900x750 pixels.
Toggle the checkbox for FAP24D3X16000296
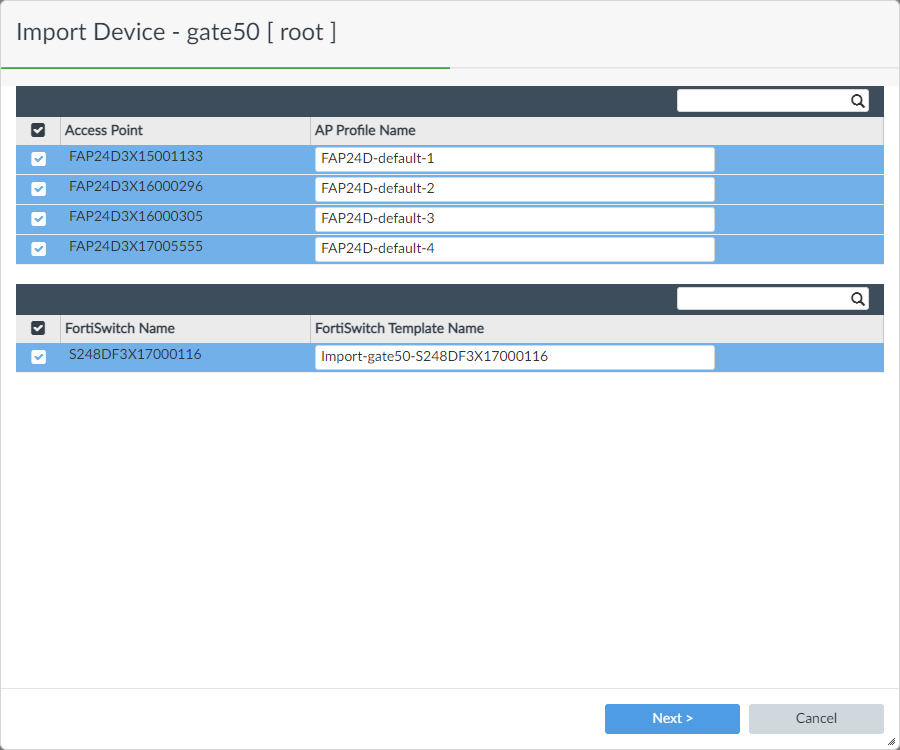(x=38, y=188)
